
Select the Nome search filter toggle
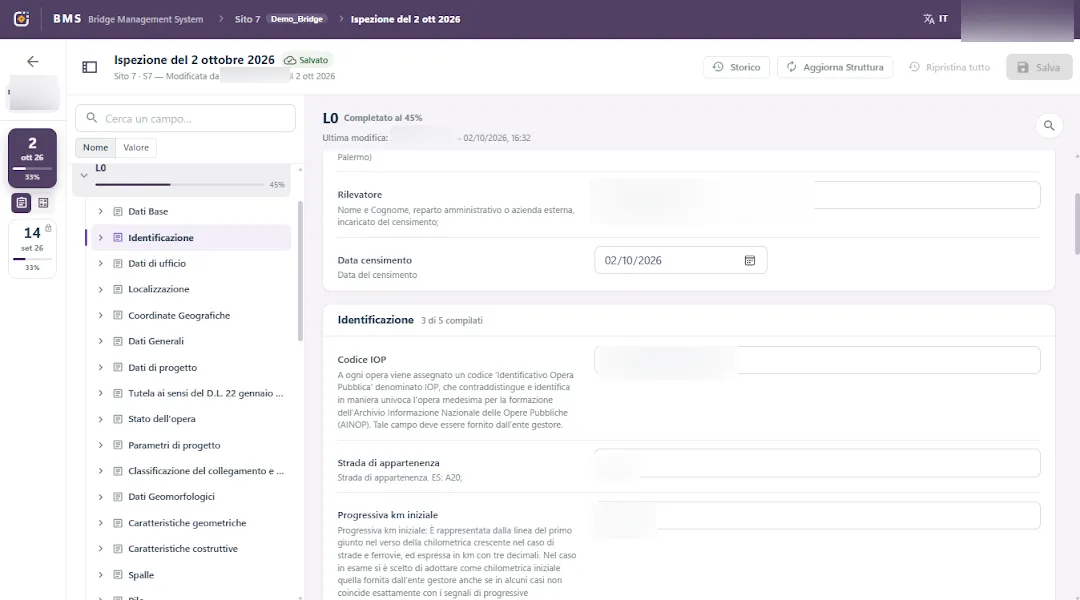95,147
